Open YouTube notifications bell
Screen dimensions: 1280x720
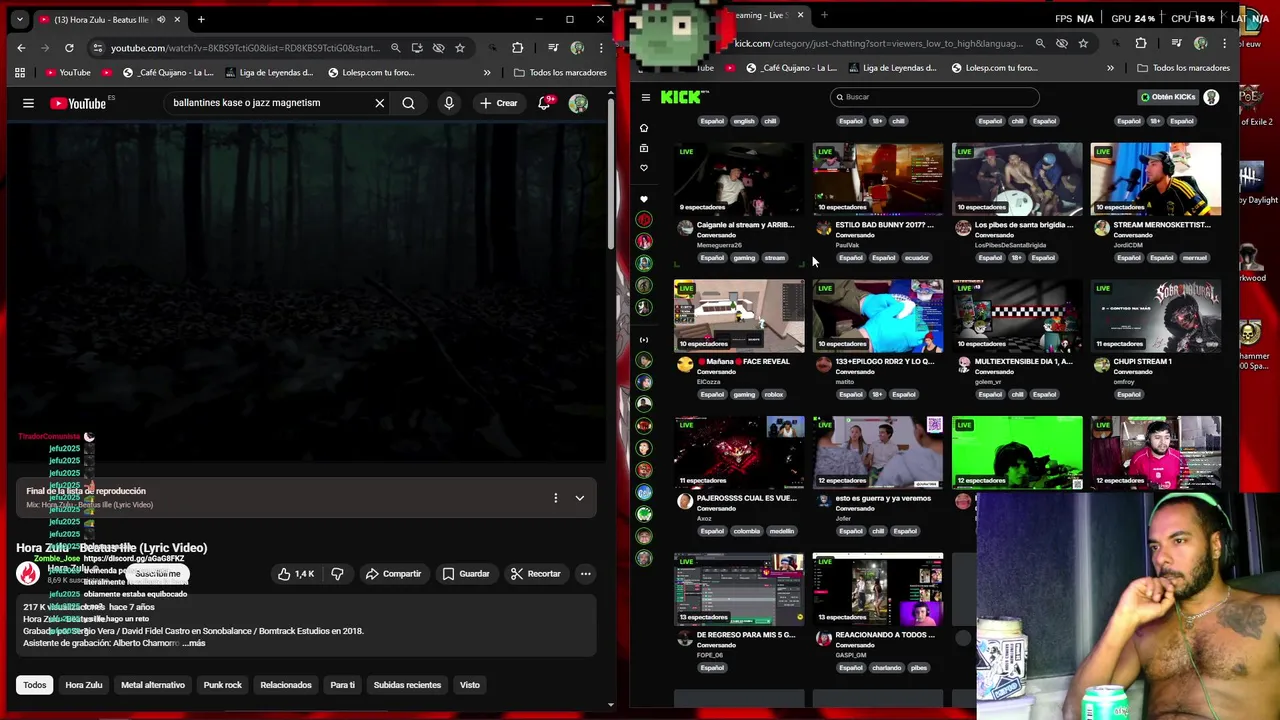pyautogui.click(x=545, y=103)
